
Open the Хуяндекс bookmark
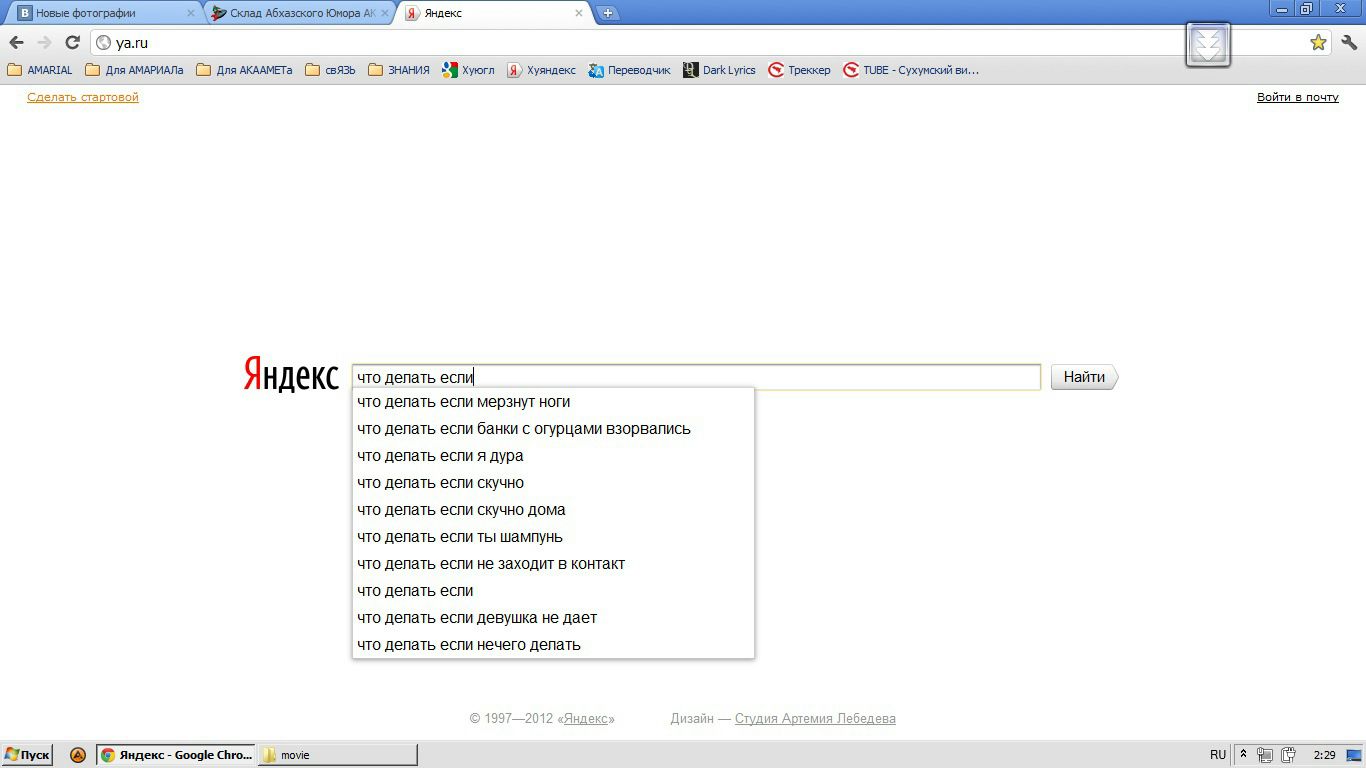(x=541, y=70)
